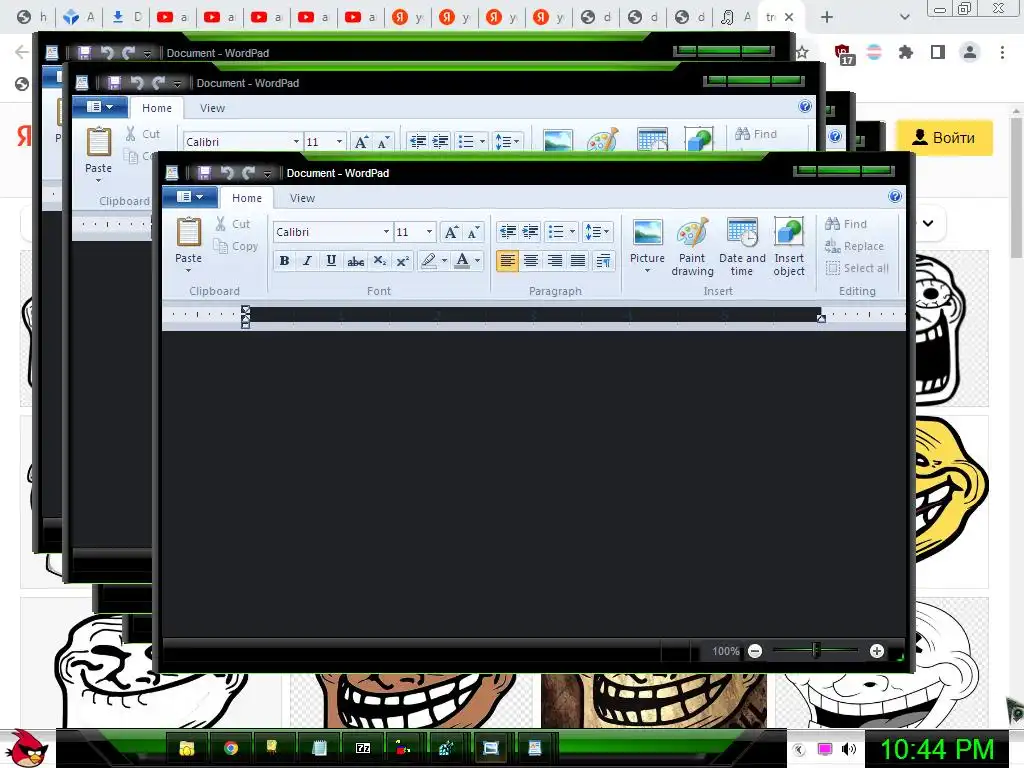This screenshot has width=1024, height=768.
Task: Open Help in front WordPad
Action: tap(895, 197)
